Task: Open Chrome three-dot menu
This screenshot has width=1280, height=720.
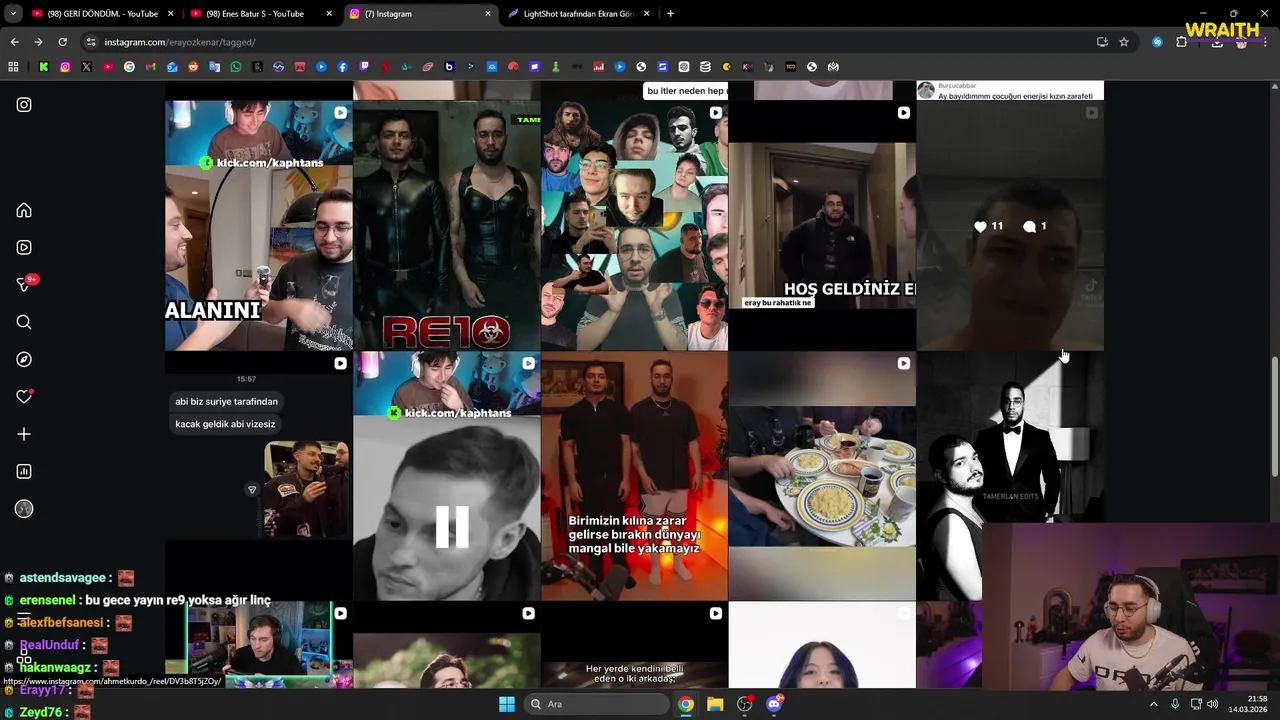Action: click(1266, 42)
